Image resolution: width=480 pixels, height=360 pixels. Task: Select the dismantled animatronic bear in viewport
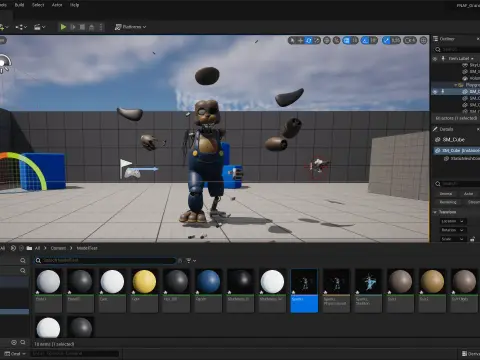[206, 160]
